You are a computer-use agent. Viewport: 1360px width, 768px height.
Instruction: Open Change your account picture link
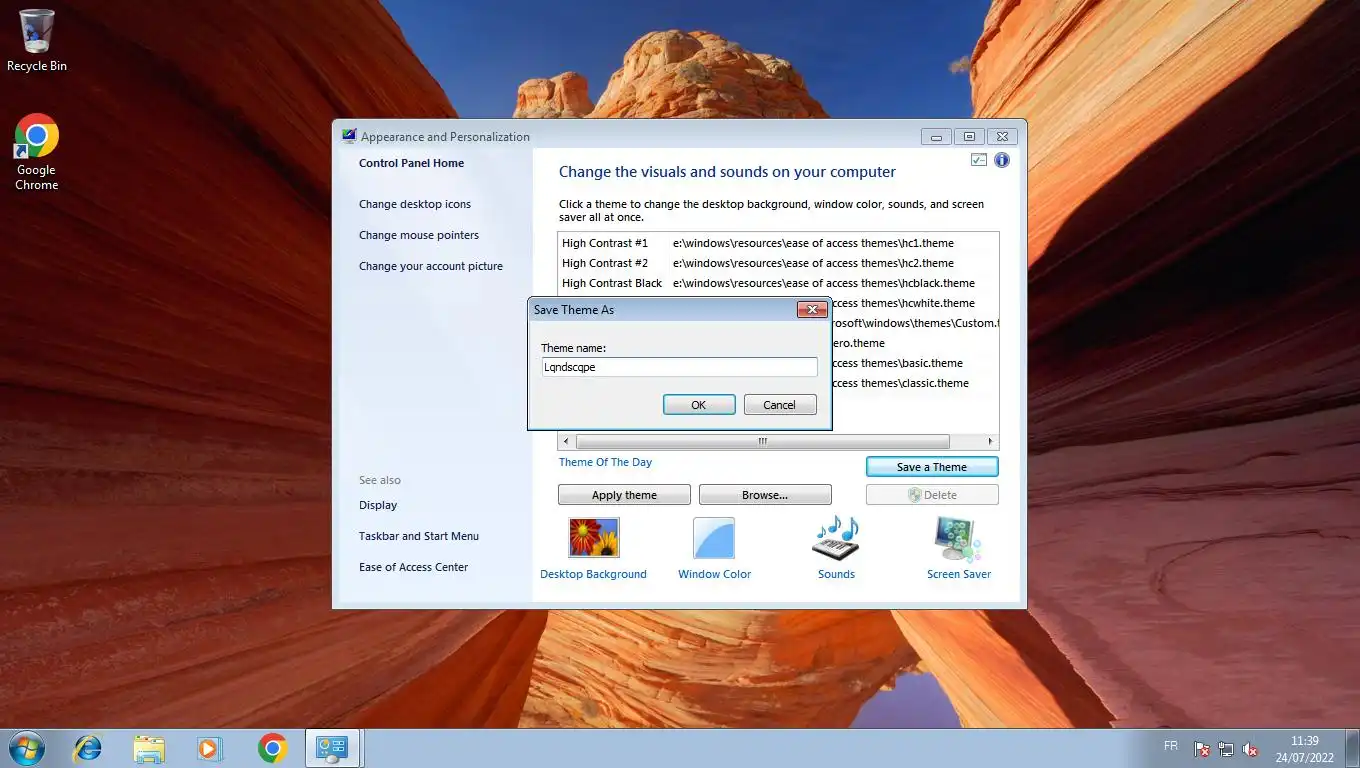pyautogui.click(x=431, y=266)
